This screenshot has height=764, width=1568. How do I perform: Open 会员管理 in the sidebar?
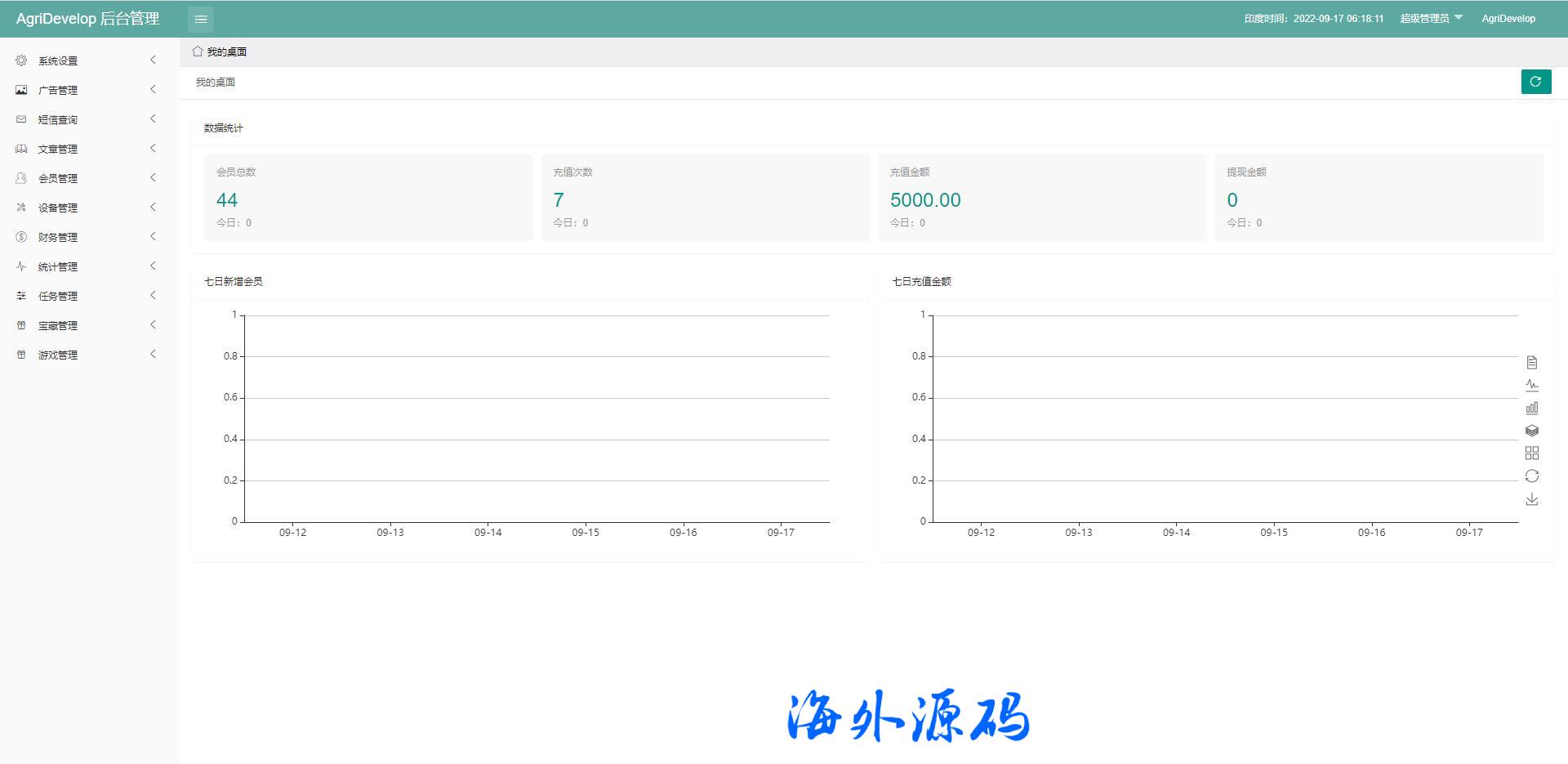coord(58,178)
